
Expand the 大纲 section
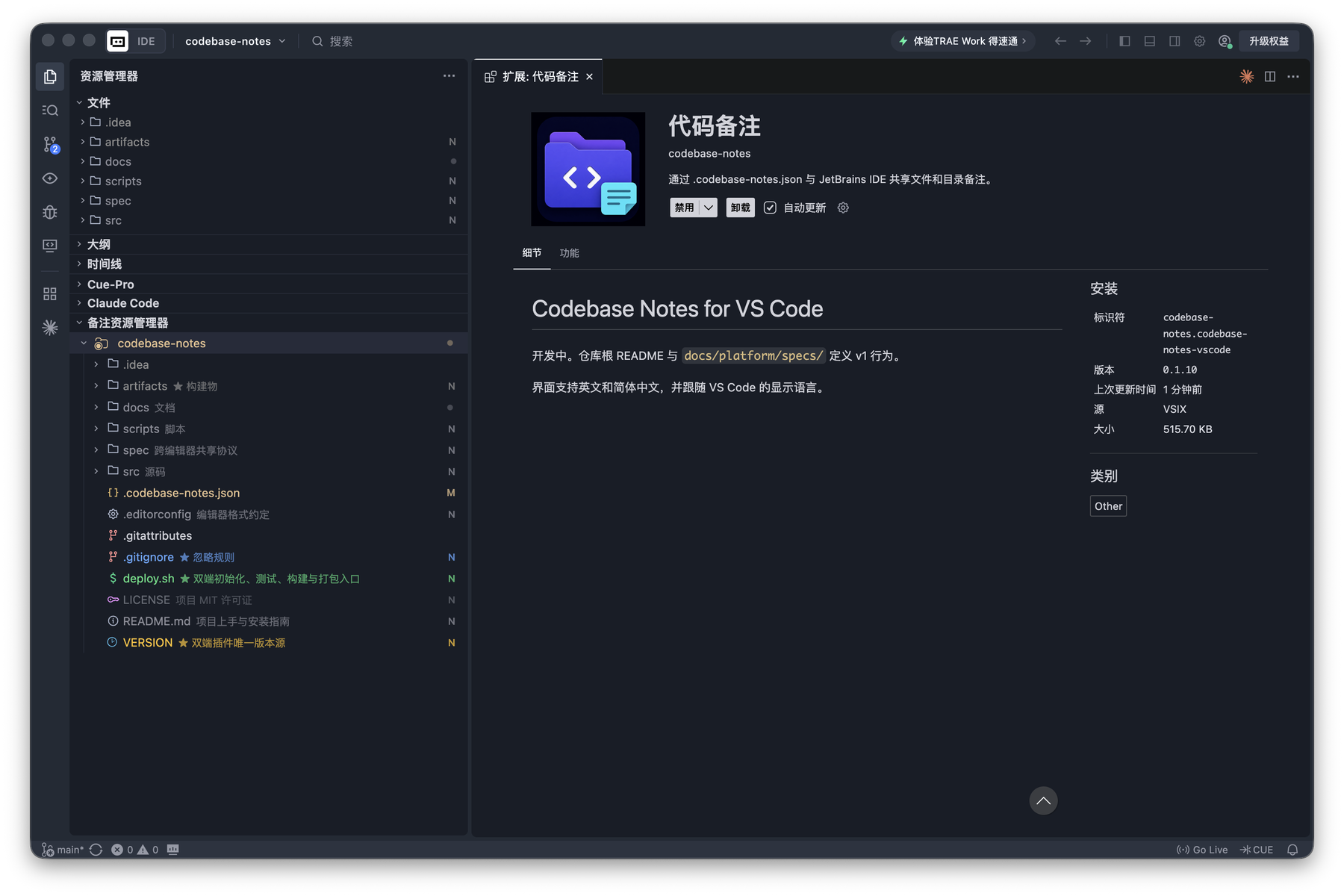click(x=269, y=244)
